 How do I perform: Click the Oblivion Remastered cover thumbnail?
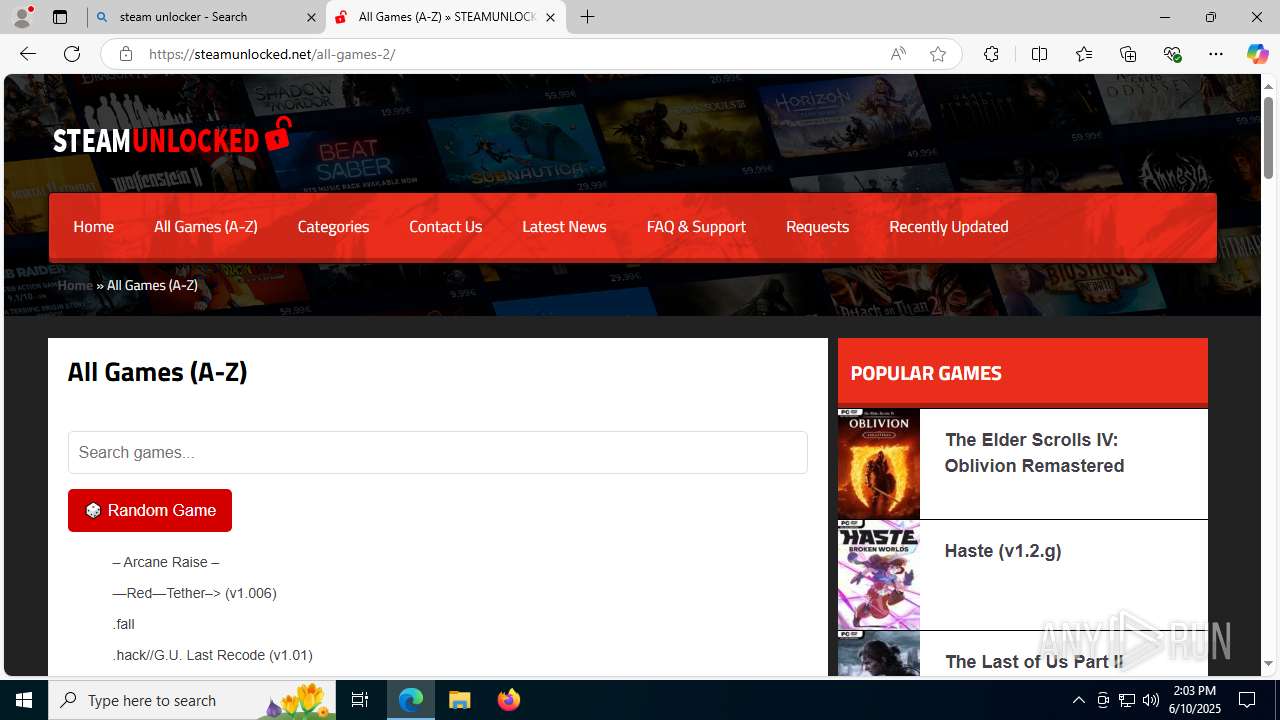click(879, 464)
